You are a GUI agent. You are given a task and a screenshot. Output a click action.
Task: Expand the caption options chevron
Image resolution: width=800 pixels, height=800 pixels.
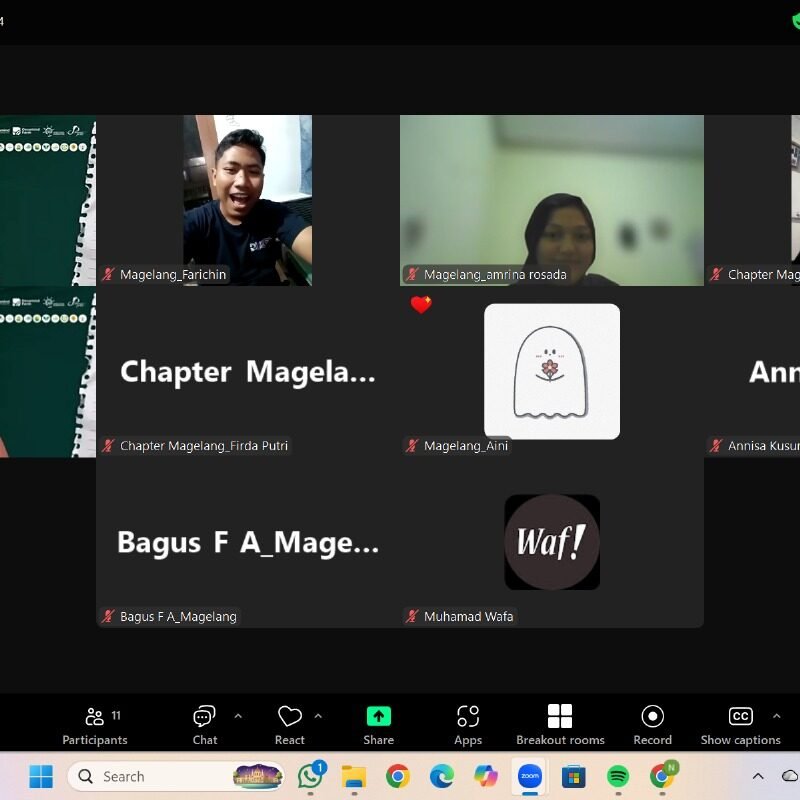pos(776,716)
